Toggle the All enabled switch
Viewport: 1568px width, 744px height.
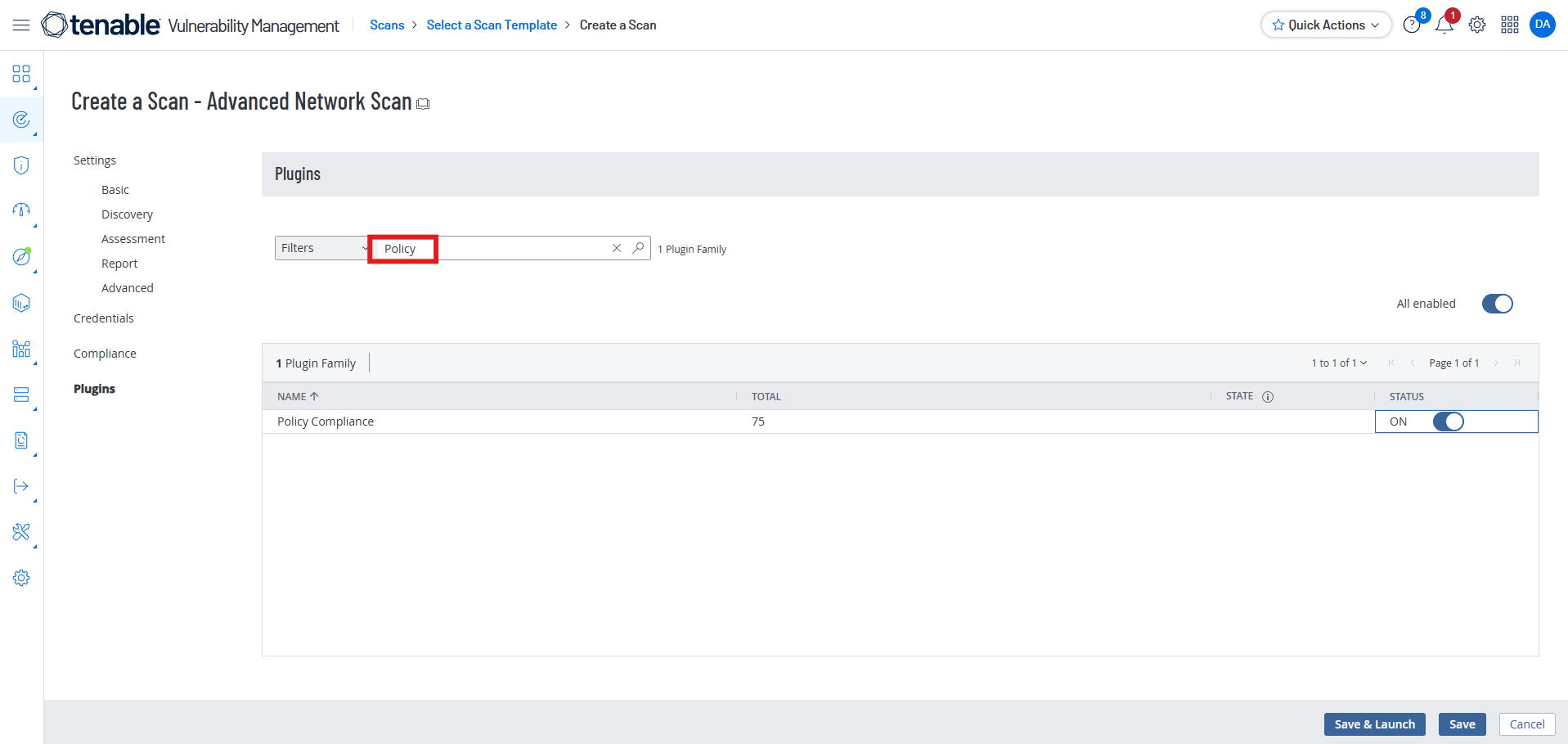tap(1497, 304)
